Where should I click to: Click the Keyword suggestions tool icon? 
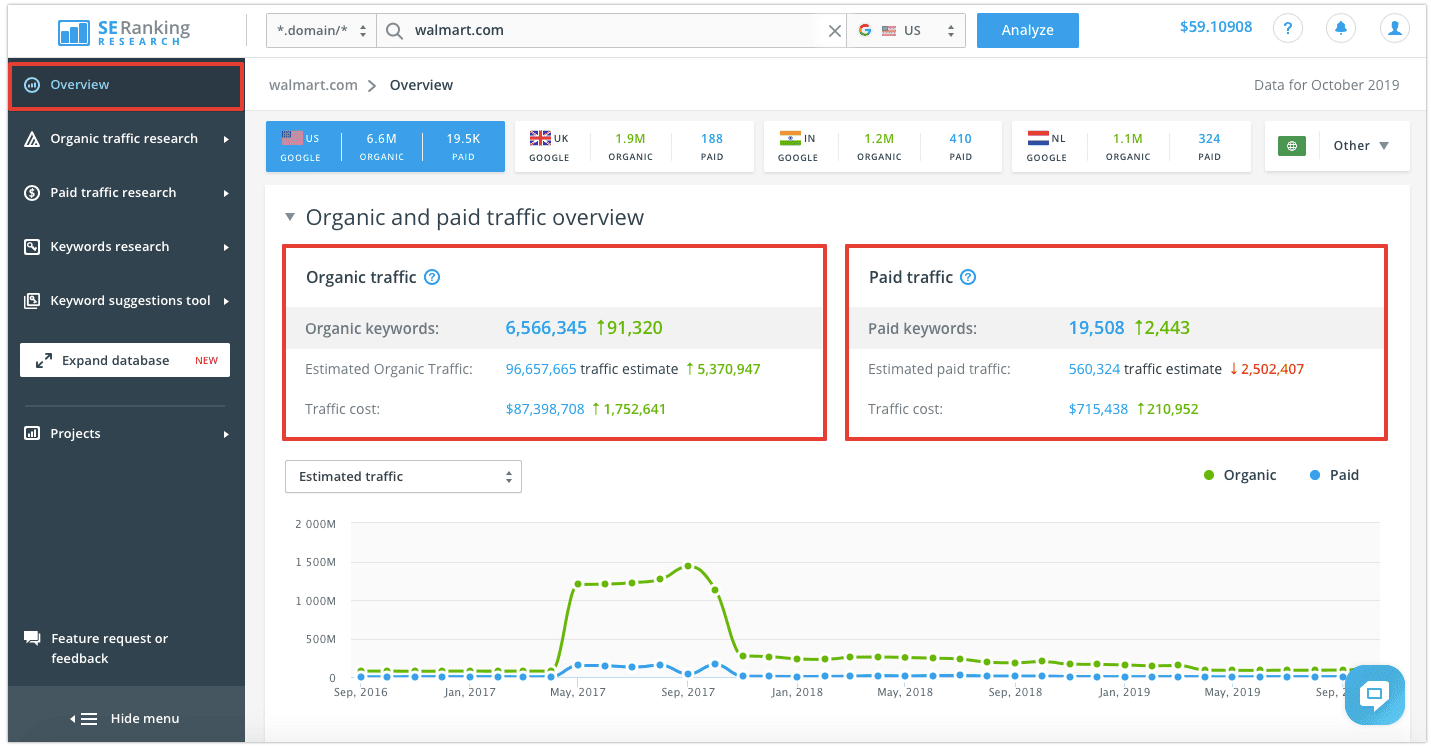coord(32,301)
